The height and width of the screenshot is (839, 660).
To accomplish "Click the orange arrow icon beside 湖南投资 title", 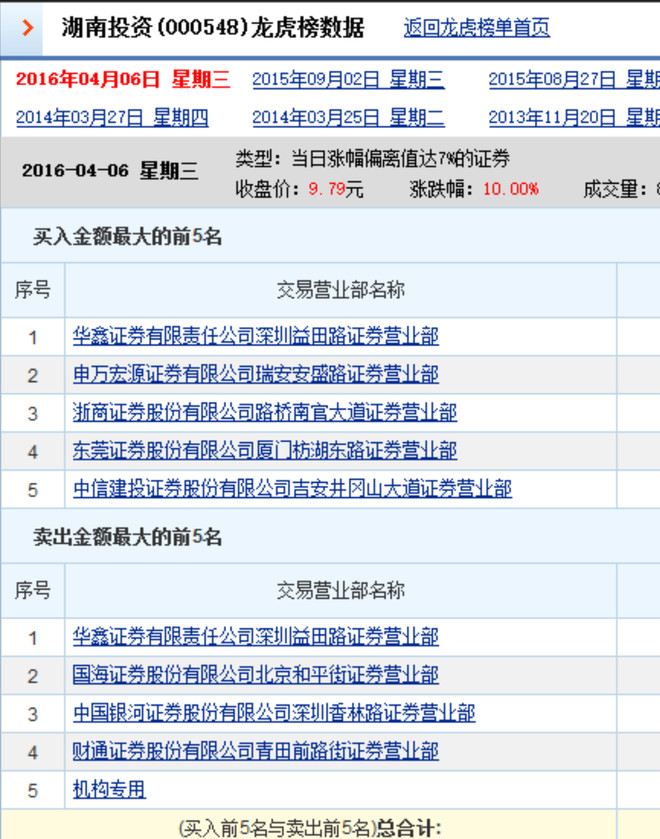I will coord(27,27).
